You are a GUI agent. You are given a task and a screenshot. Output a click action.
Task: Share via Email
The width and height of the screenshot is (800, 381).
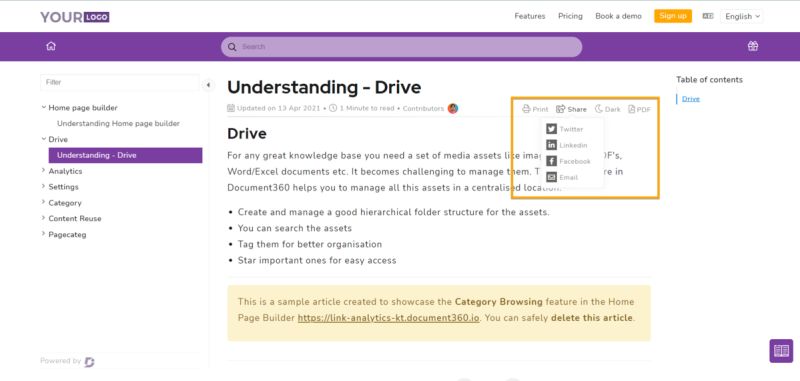pos(562,177)
